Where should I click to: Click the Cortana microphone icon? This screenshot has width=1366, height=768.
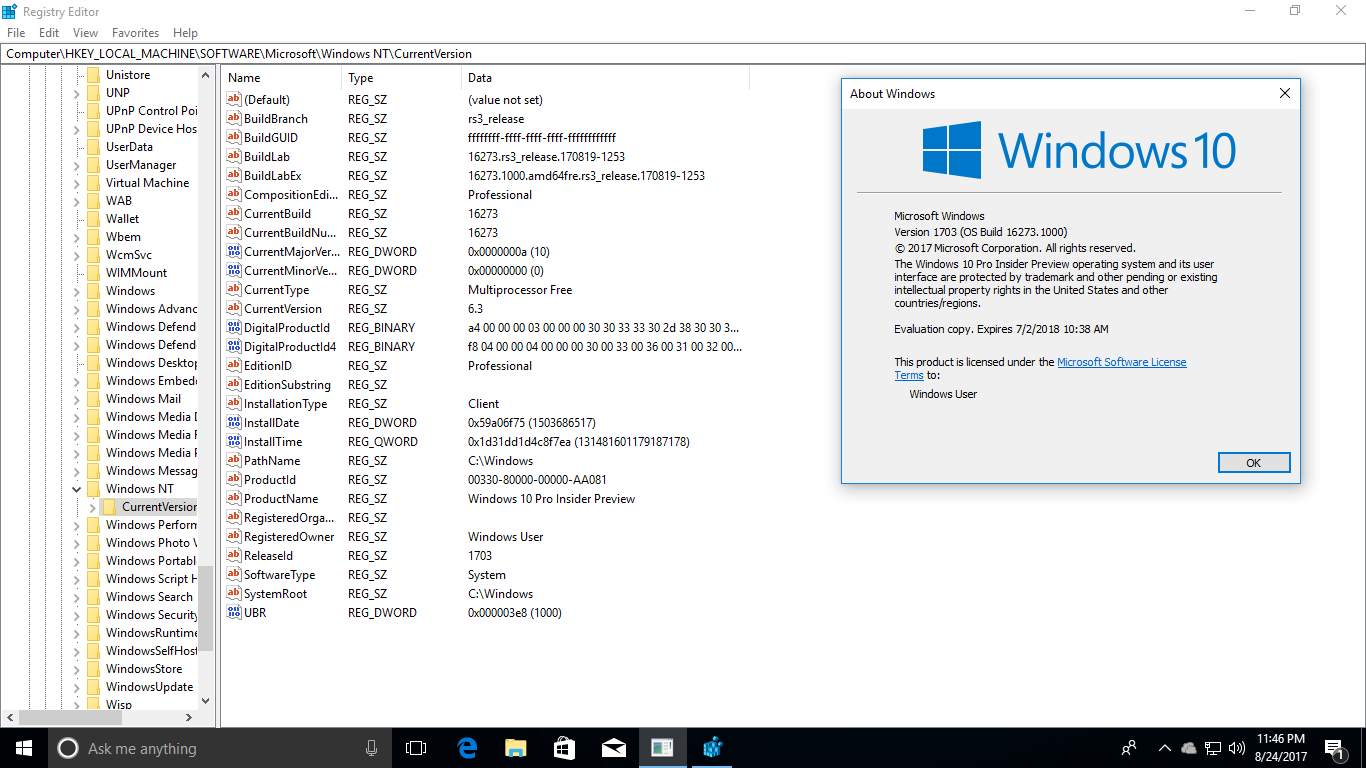(x=371, y=748)
